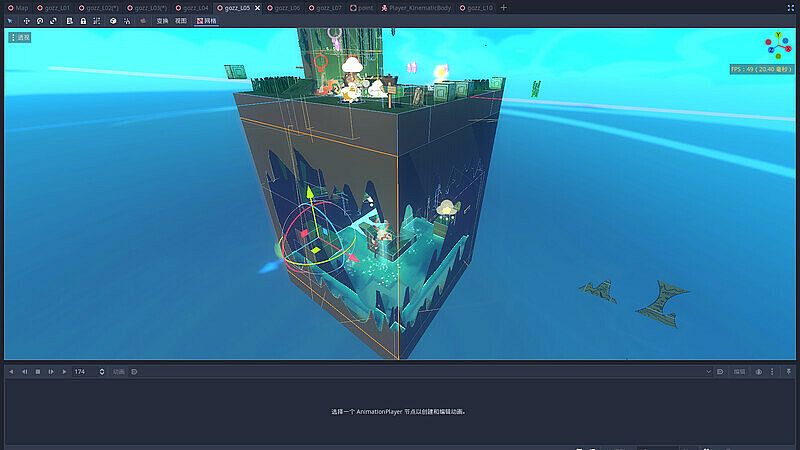The height and width of the screenshot is (450, 800).
Task: Click the lock selected node icon
Action: (82, 20)
